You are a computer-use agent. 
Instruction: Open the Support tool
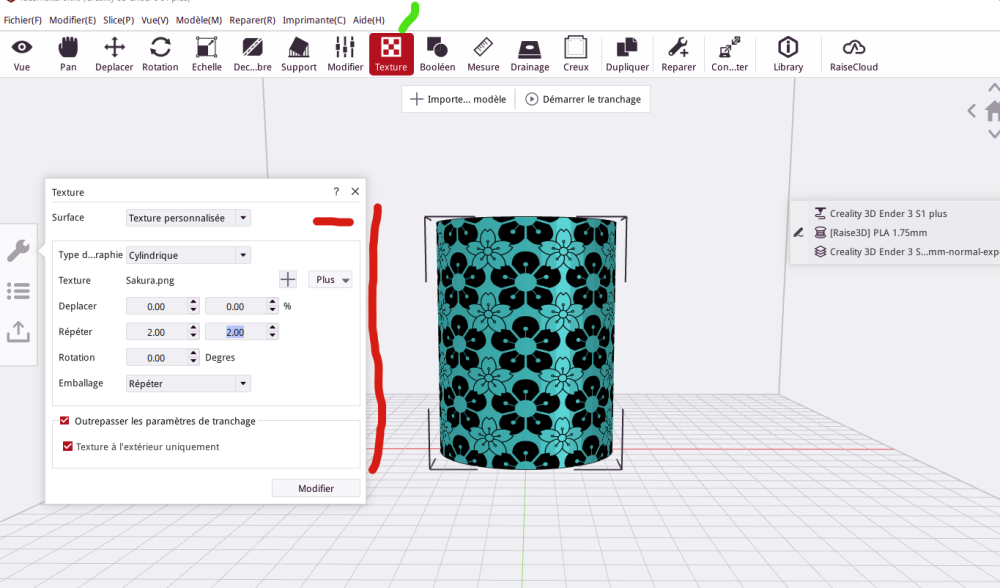[x=298, y=54]
